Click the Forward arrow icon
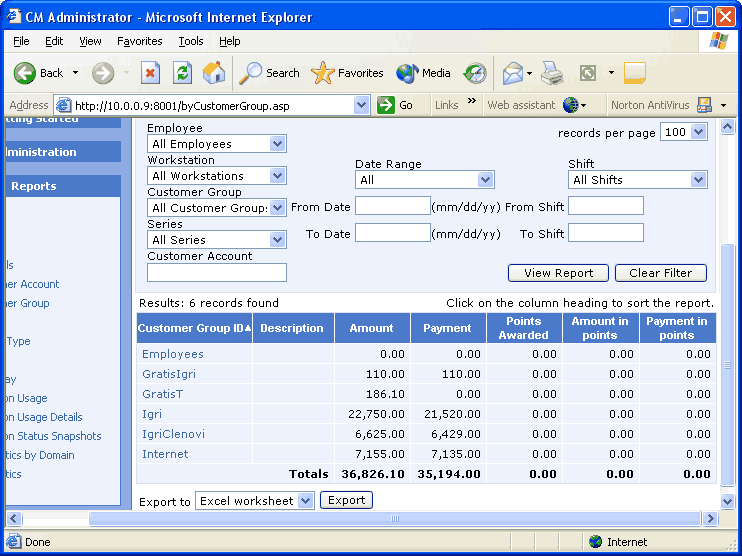The image size is (742, 556). tap(103, 73)
